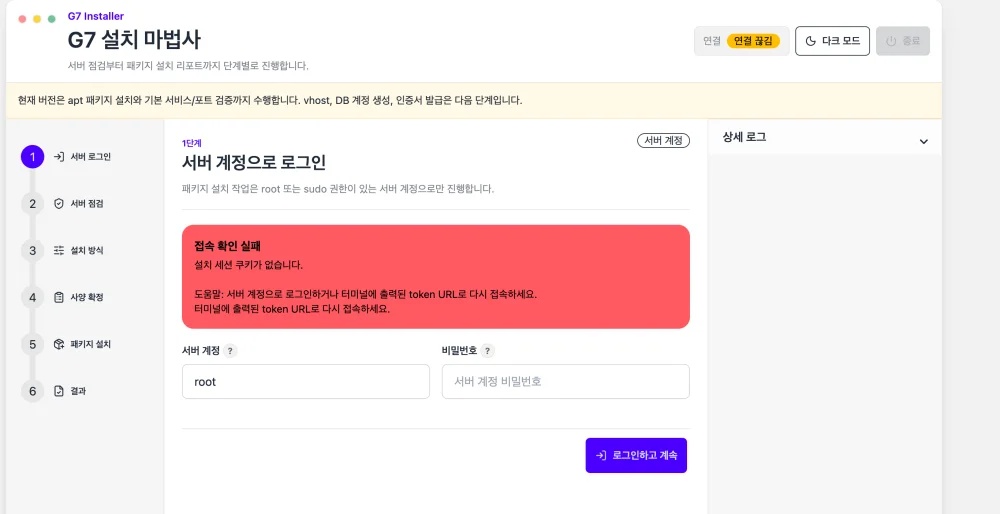
Task: Open help tooltip next to 서버 계정 label
Action: click(230, 351)
